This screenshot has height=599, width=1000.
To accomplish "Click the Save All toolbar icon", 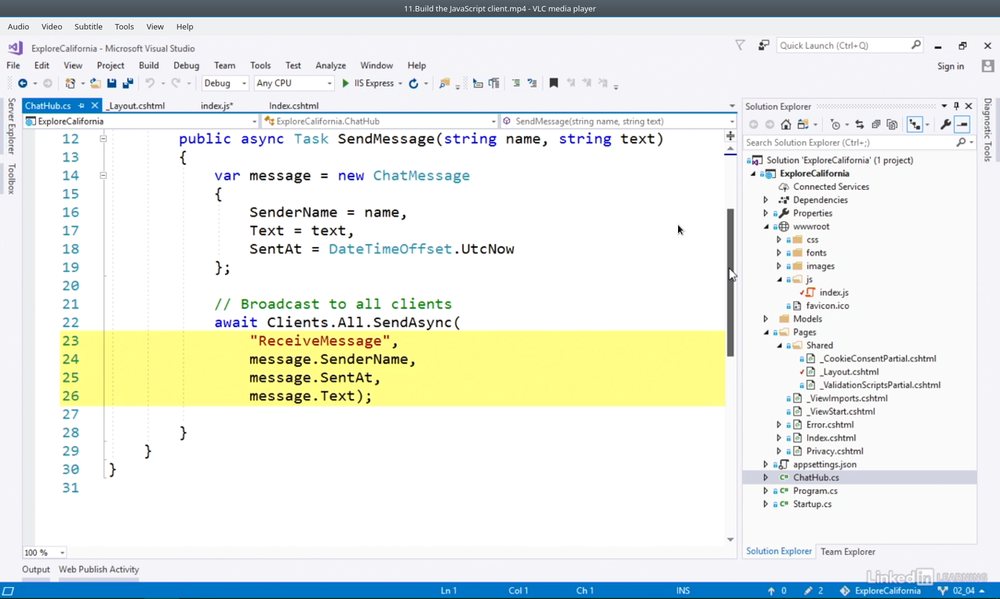I will point(128,84).
